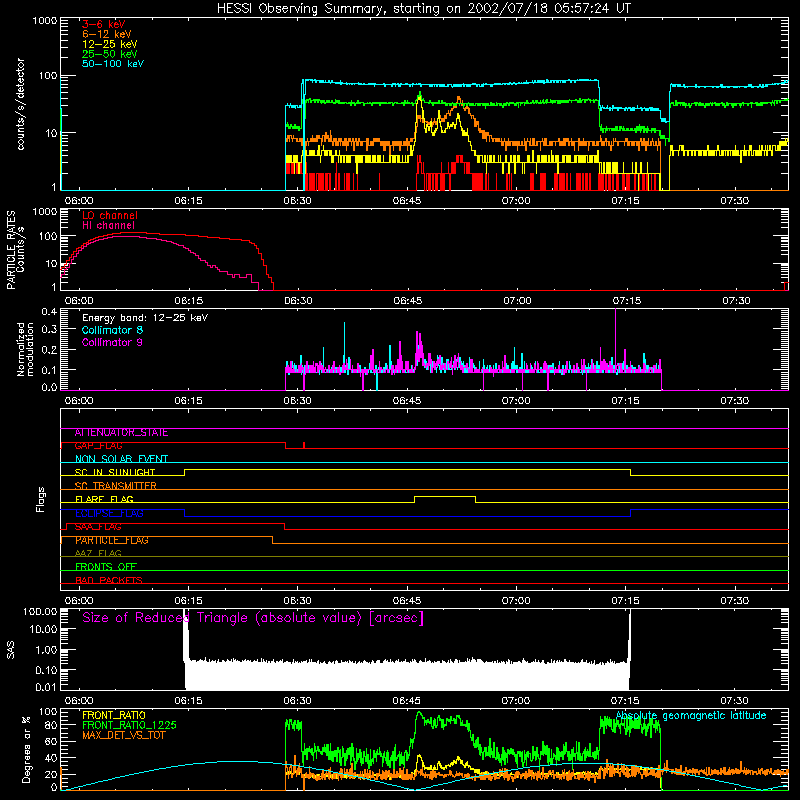Select the red 3-6 keV legend entry
This screenshot has width=800, height=800.
pyautogui.click(x=104, y=24)
